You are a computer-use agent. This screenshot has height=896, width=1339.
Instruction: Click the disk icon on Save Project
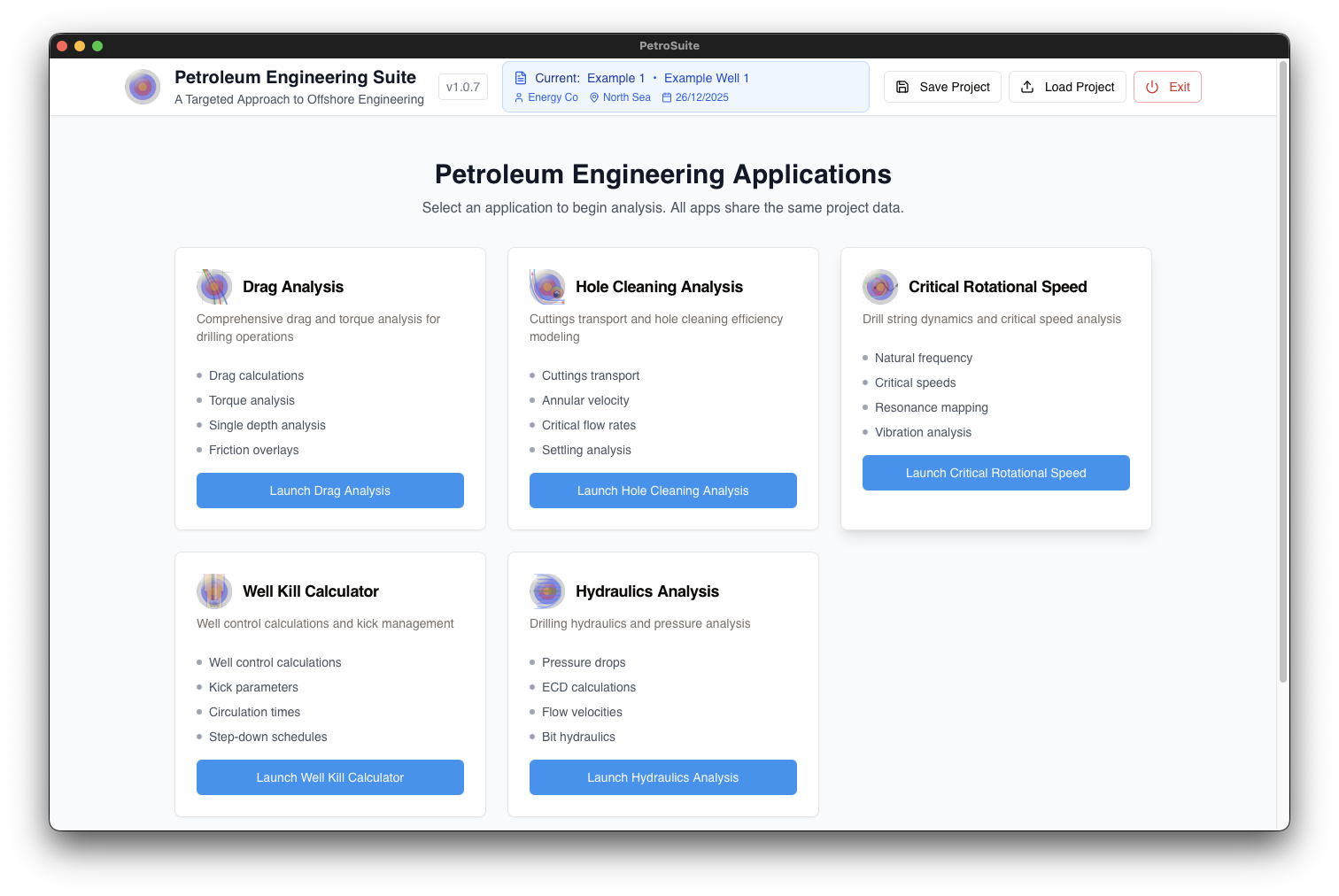(902, 86)
